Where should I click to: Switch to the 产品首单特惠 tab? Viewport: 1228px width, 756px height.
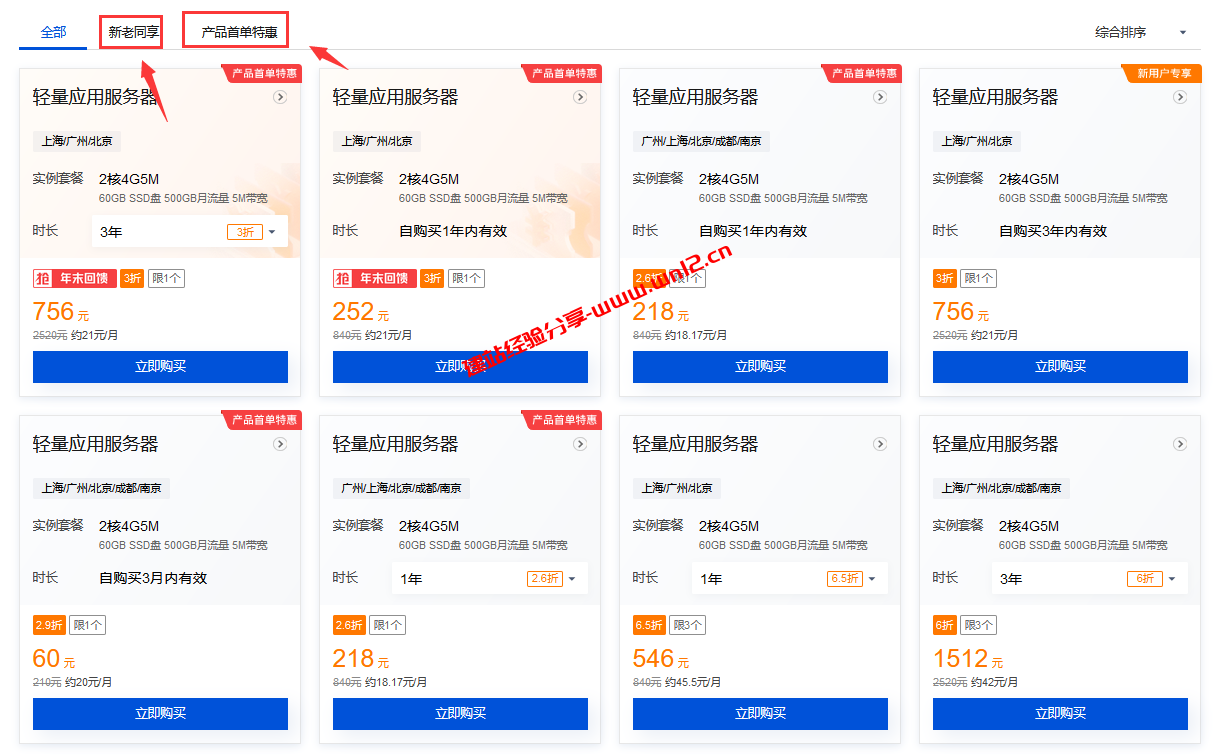(x=239, y=32)
